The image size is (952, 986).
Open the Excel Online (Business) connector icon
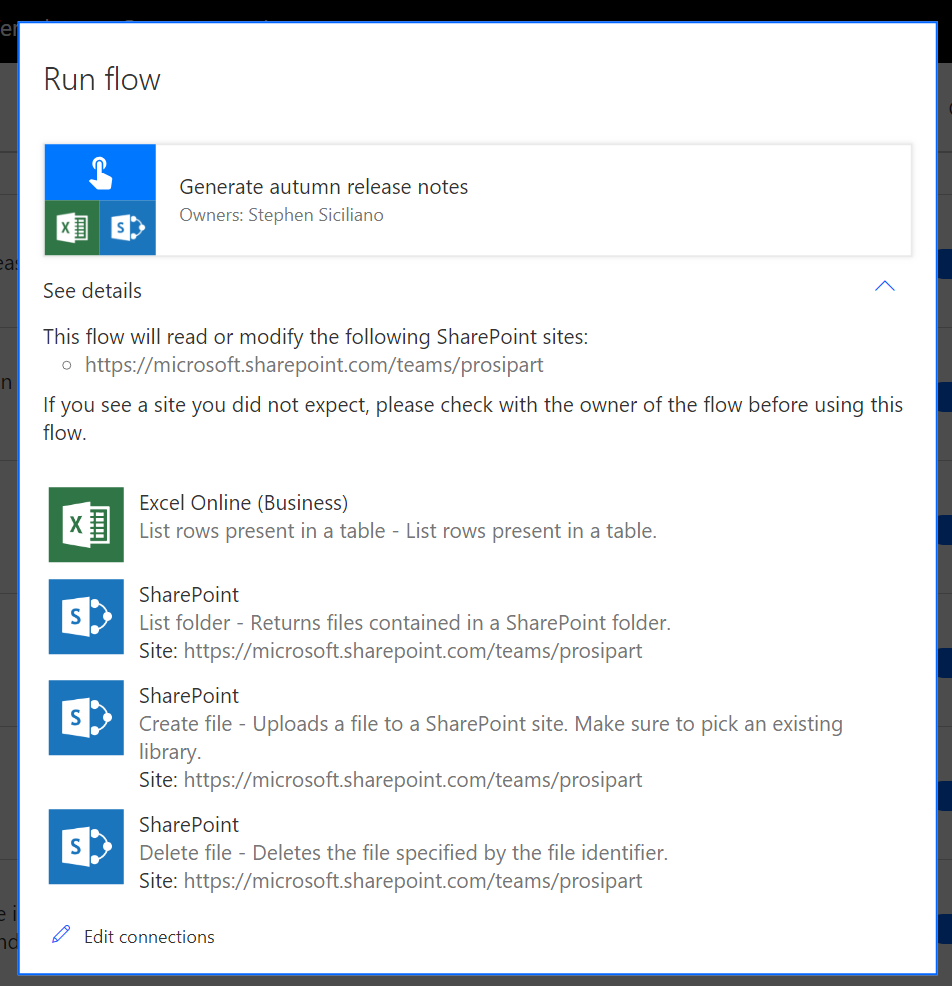tap(86, 524)
